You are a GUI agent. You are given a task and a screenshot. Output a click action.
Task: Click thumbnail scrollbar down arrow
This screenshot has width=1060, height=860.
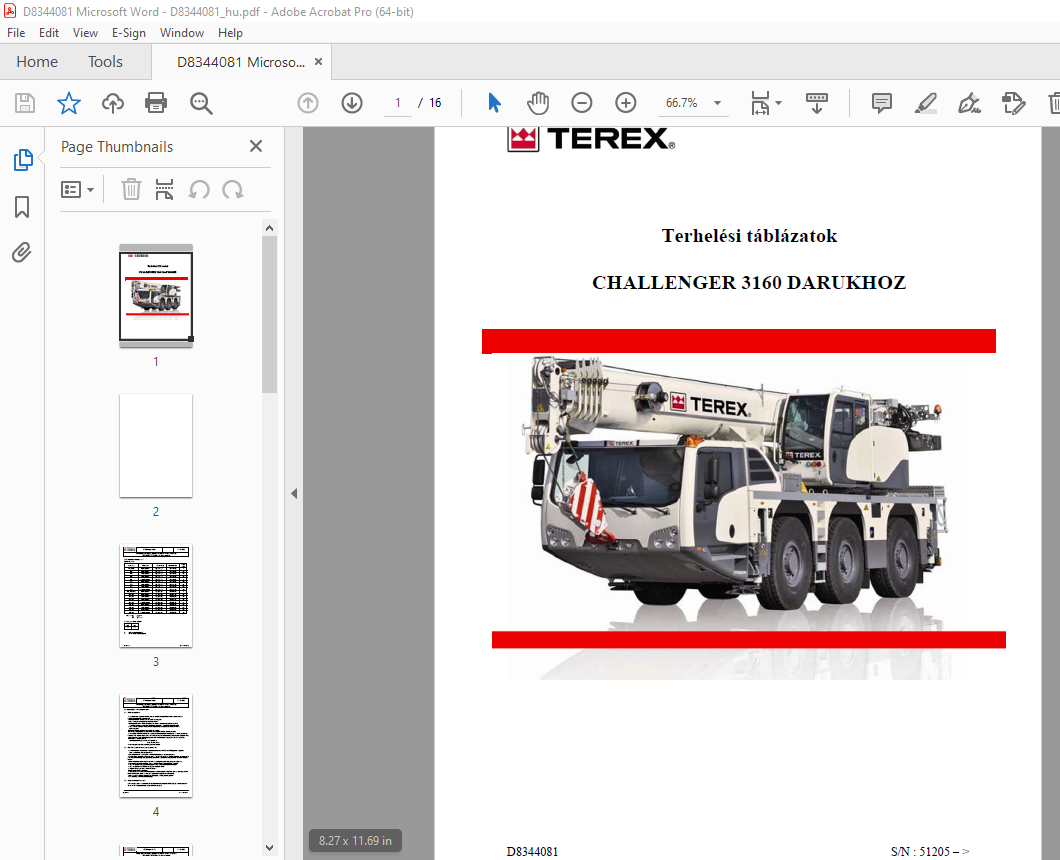point(269,847)
